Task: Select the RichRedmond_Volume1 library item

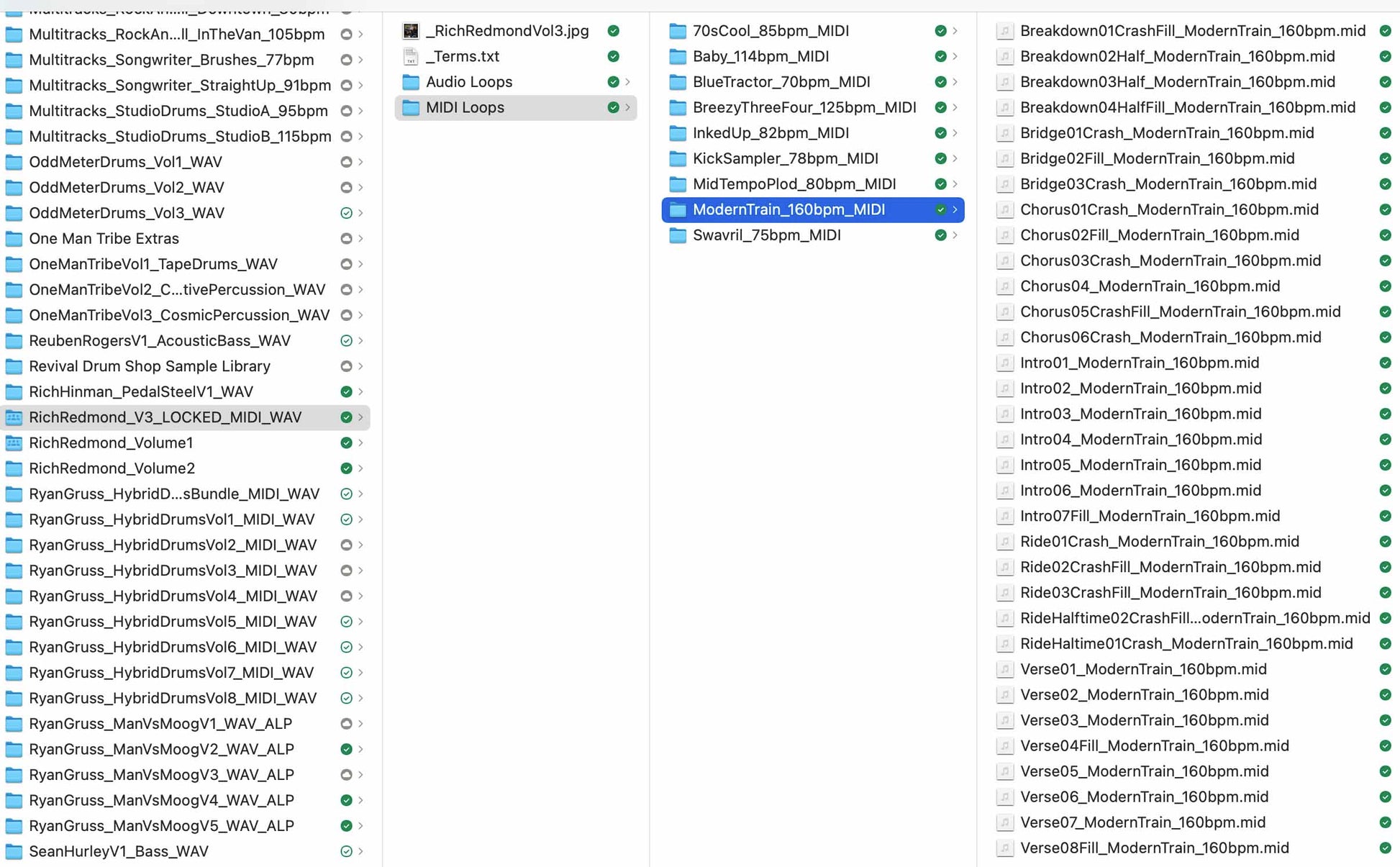Action: click(113, 442)
